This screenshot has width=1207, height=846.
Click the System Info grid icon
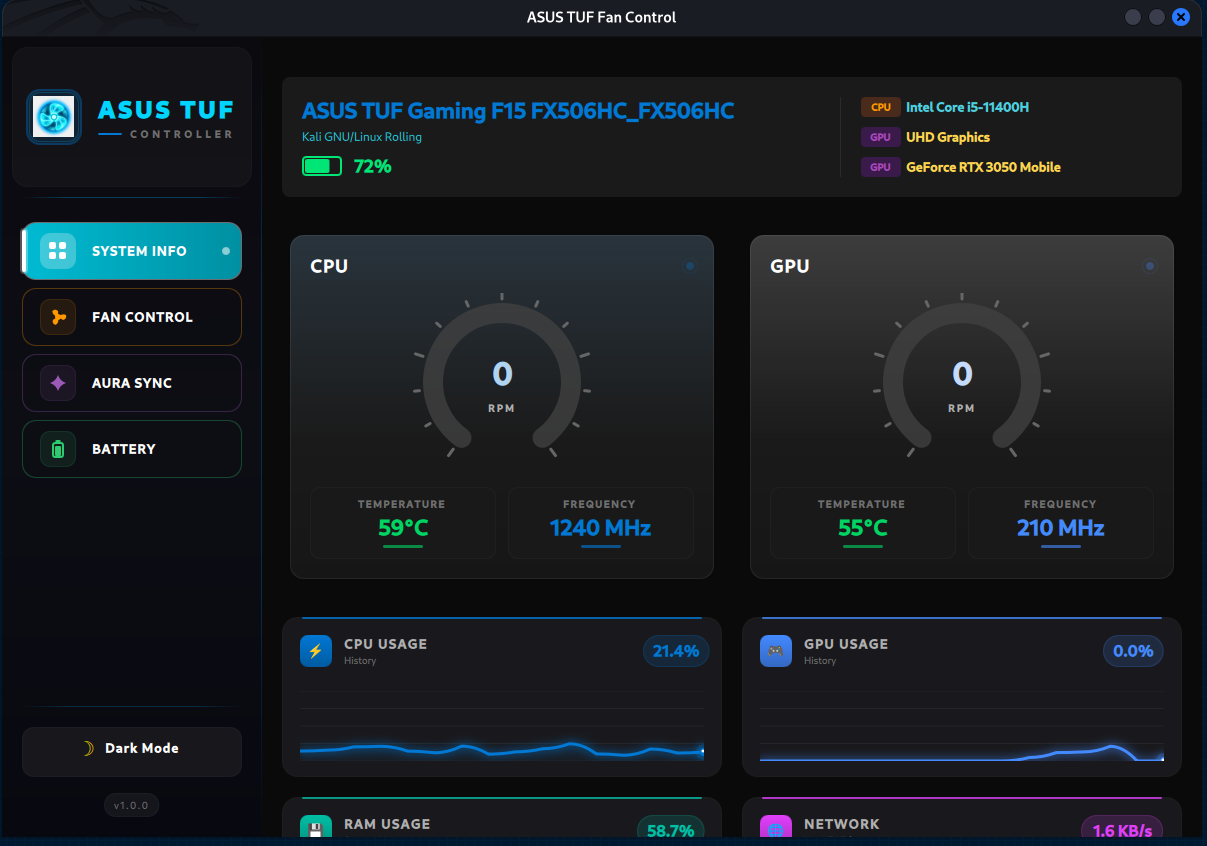(58, 251)
